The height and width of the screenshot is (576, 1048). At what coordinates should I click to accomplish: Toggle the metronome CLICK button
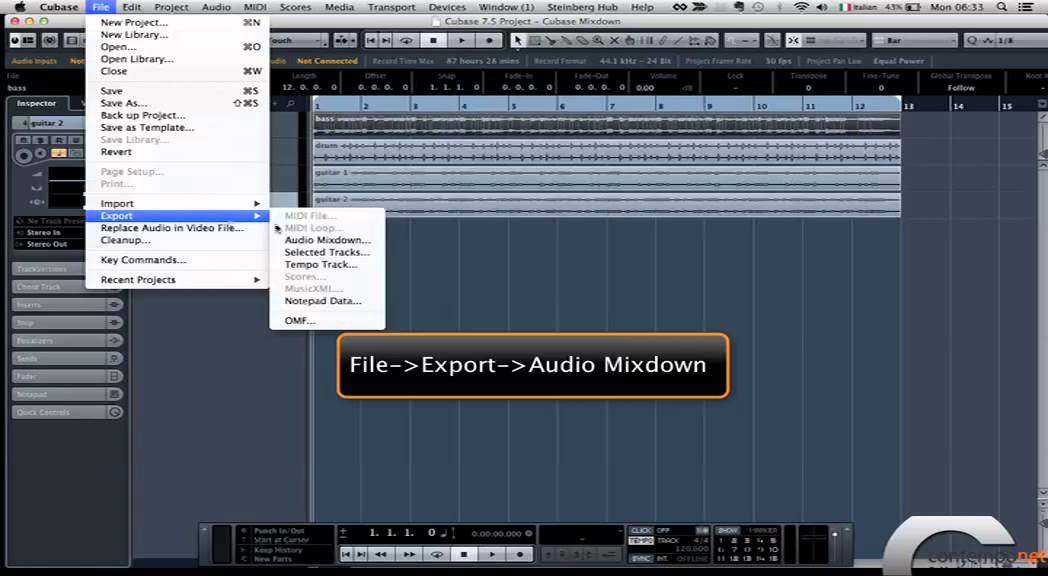click(x=641, y=531)
